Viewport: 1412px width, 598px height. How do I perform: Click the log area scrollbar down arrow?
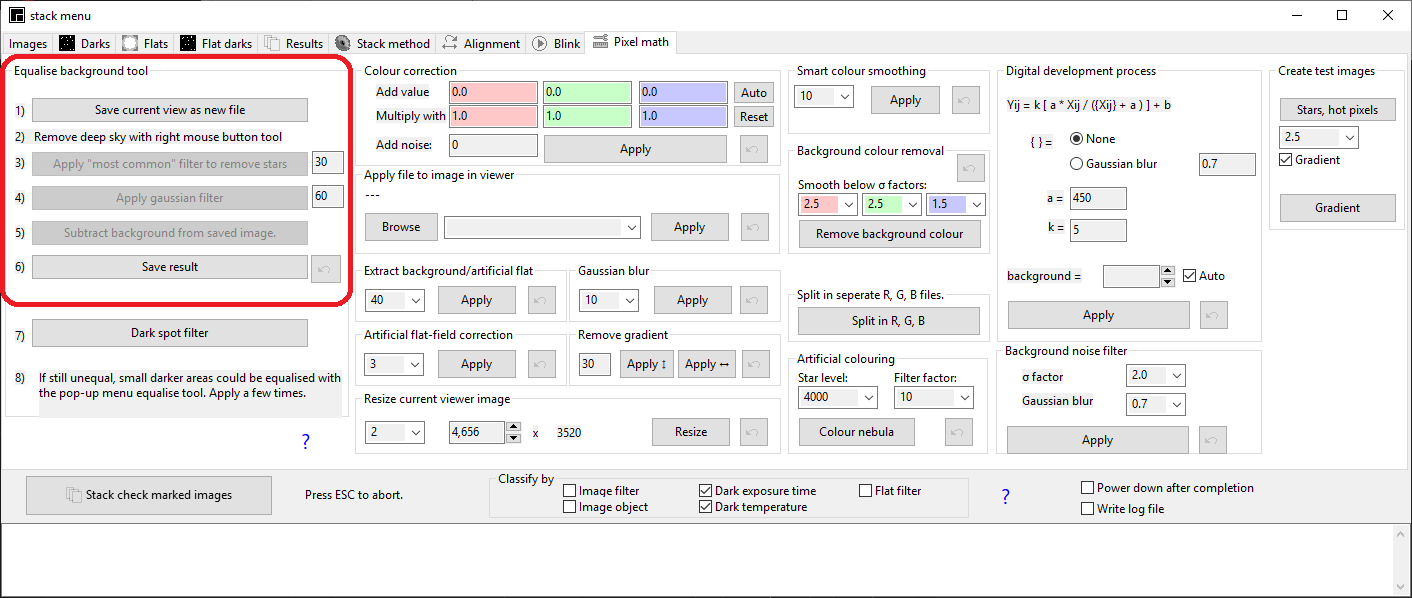[1401, 587]
